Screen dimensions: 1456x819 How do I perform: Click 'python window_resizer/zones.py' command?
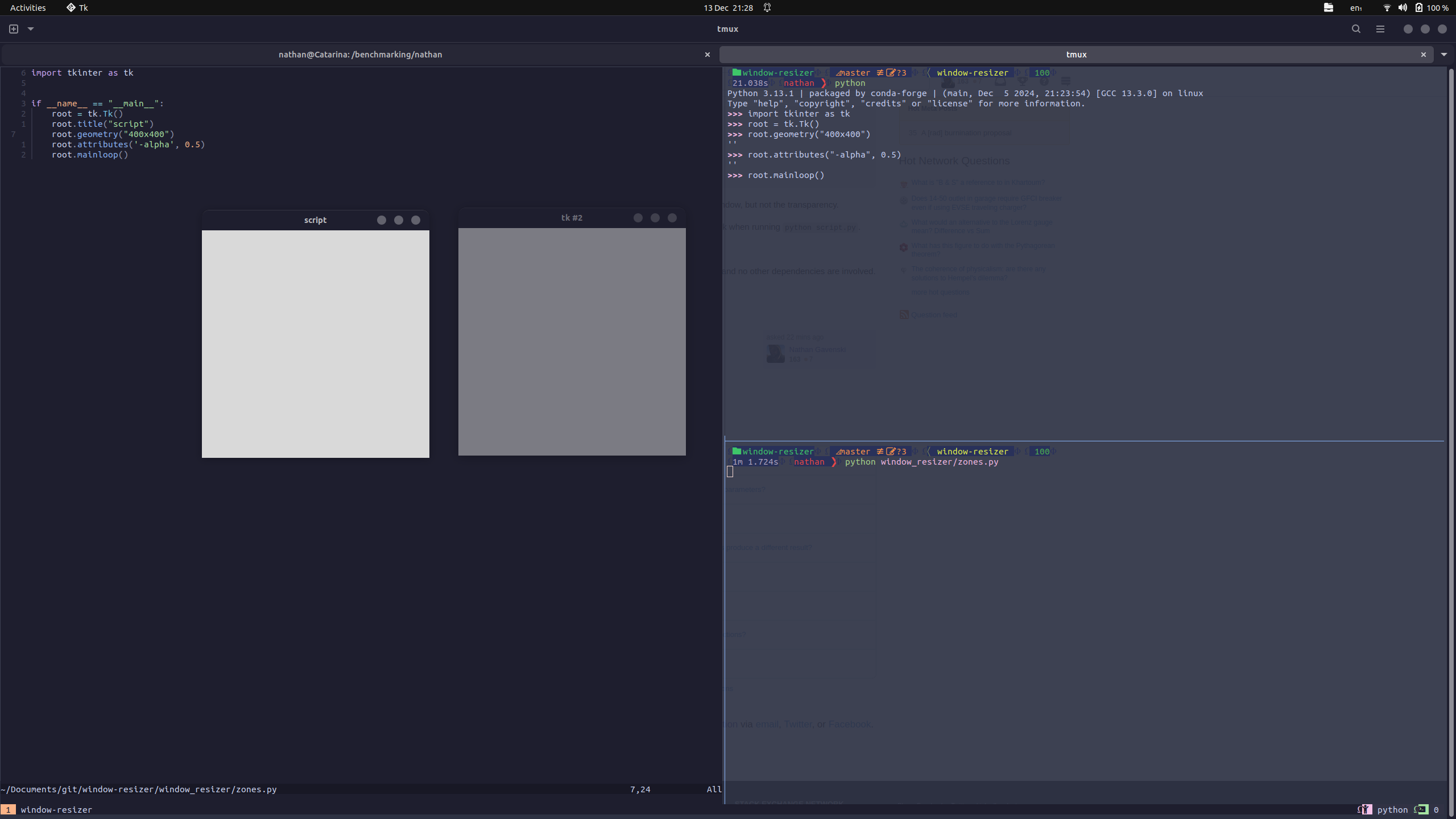tap(922, 462)
